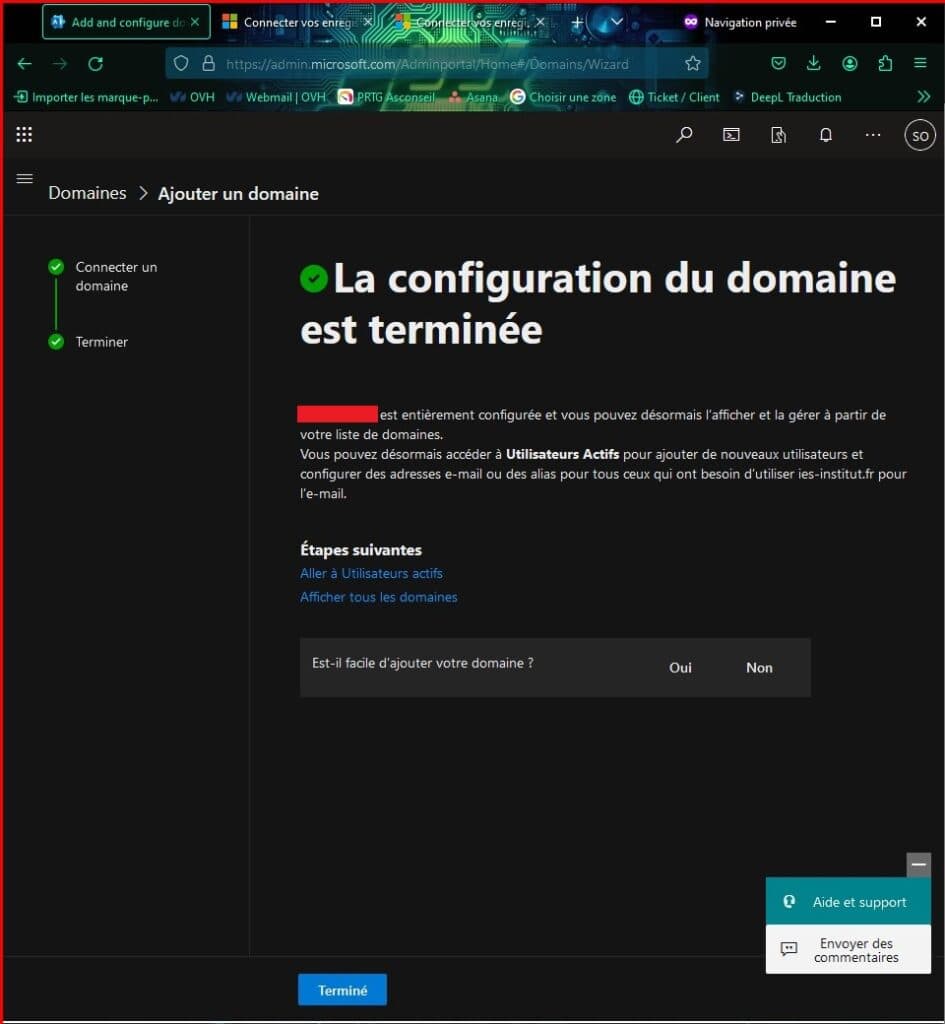The width and height of the screenshot is (945, 1024).
Task: Answer Non to the feedback question
Action: pyautogui.click(x=759, y=668)
